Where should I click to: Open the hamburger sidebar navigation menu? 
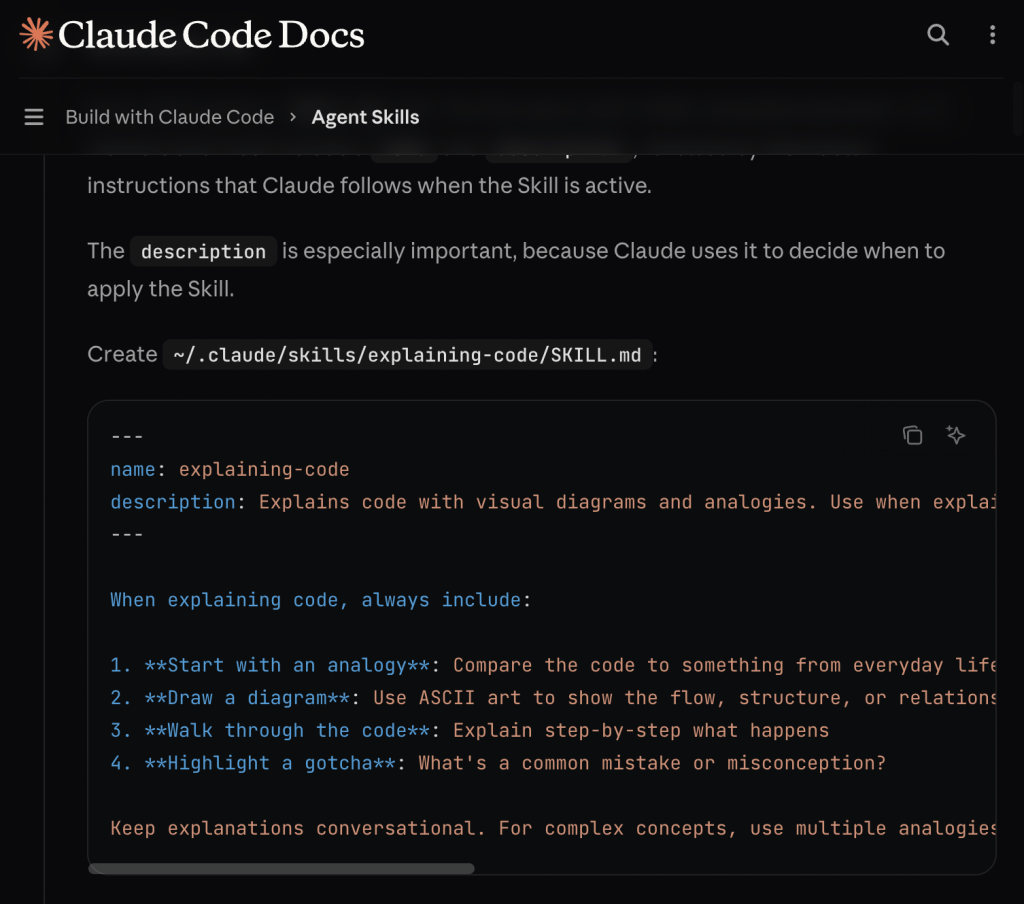pos(34,117)
